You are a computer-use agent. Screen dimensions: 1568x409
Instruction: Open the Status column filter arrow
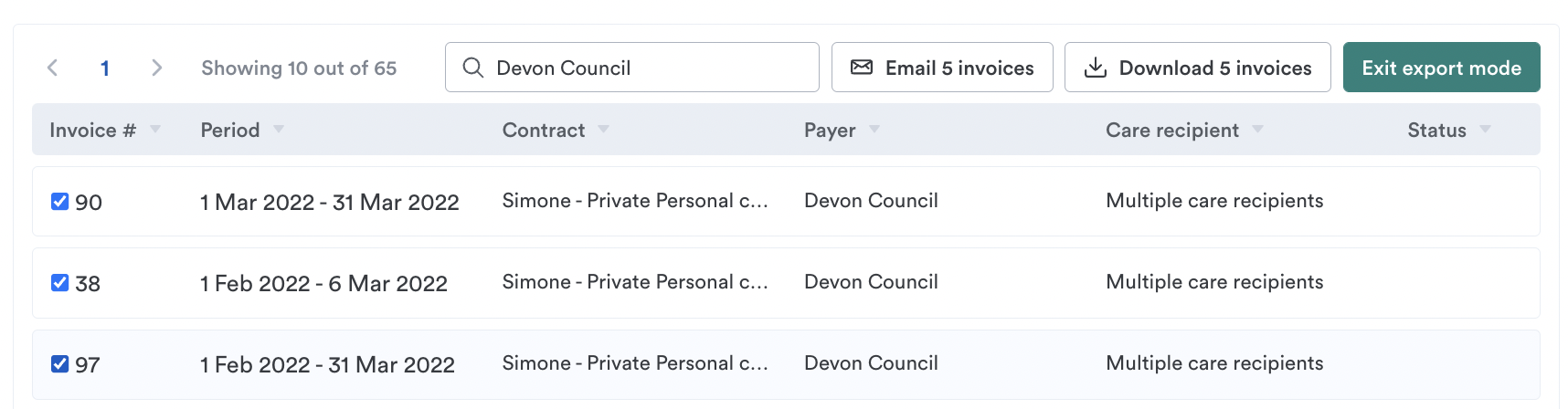point(1485,130)
